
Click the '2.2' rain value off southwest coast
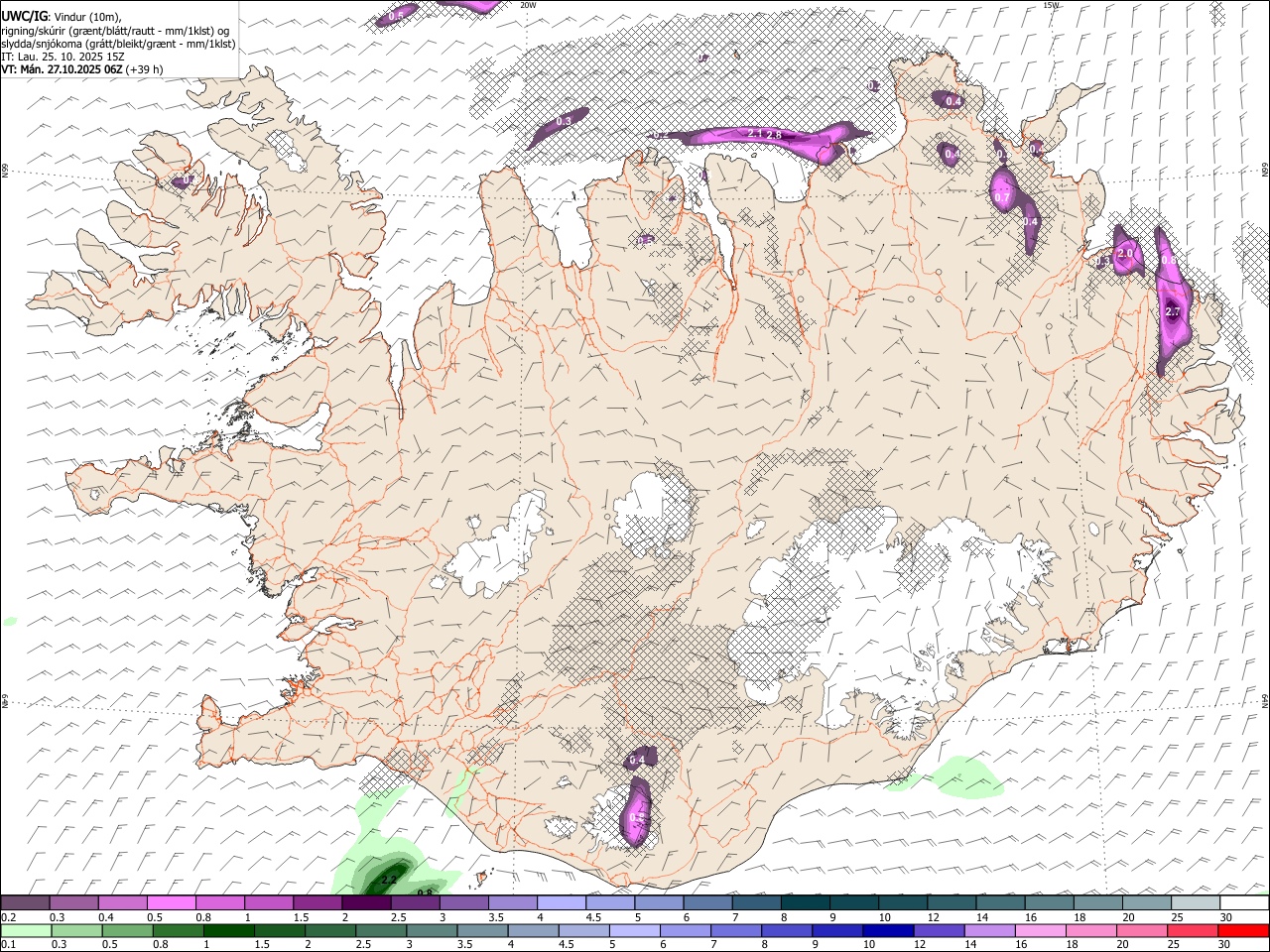[389, 880]
